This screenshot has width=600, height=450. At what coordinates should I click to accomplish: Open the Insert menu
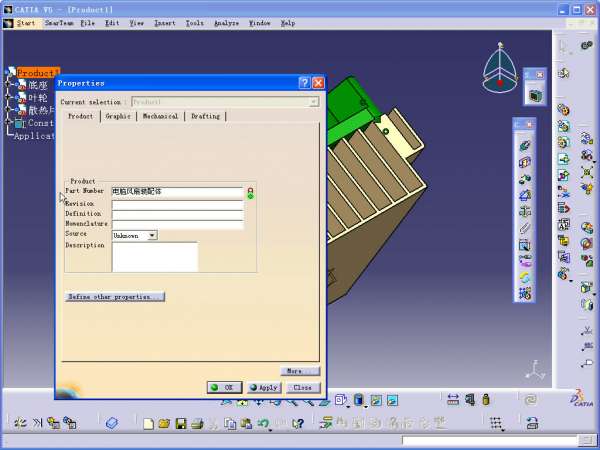(x=164, y=22)
